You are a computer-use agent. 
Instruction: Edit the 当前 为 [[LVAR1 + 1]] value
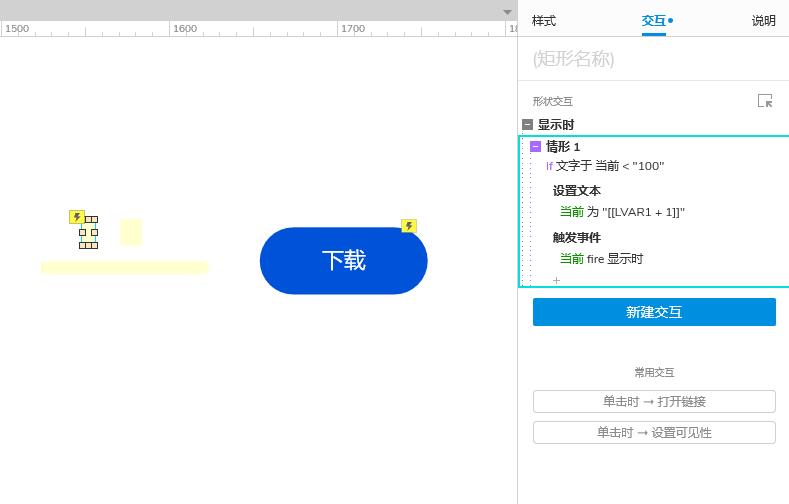coord(622,212)
